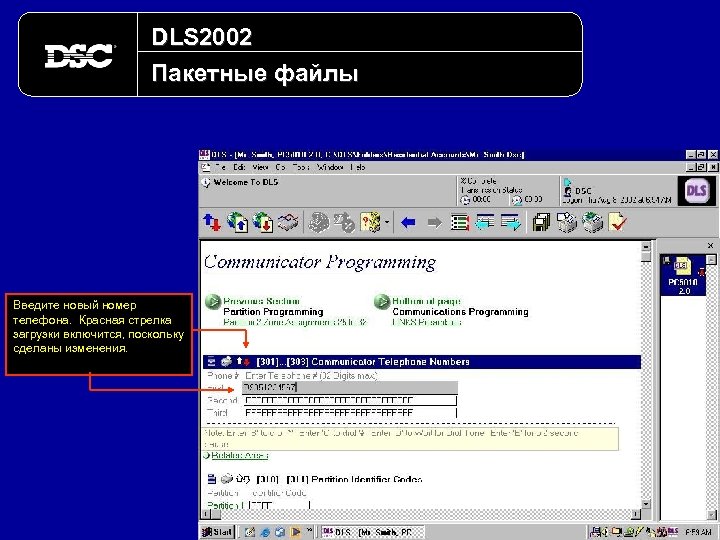Click the DSC operator name in the status panel
The height and width of the screenshot is (540, 720).
pyautogui.click(x=583, y=191)
